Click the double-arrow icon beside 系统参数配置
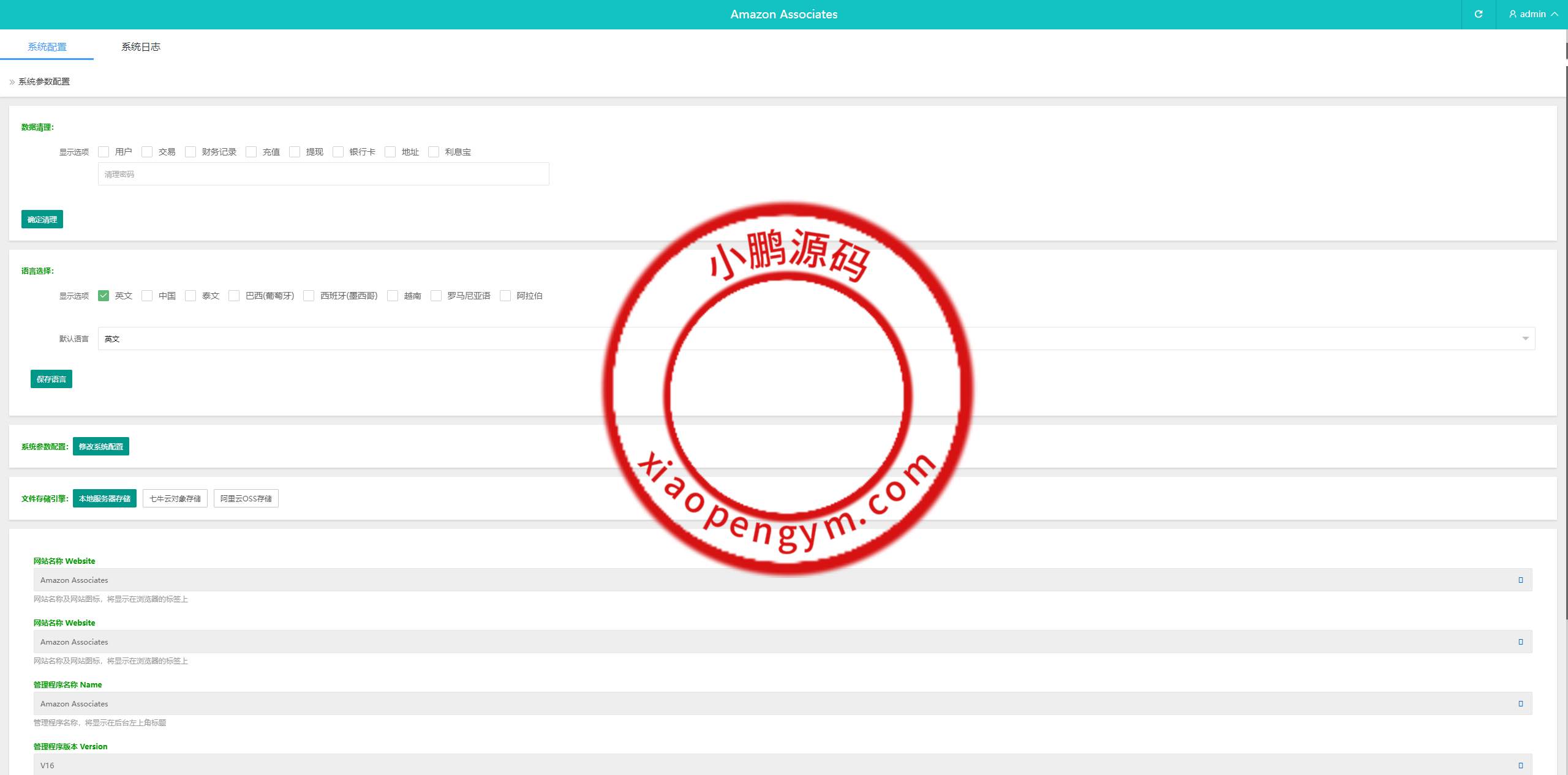This screenshot has height=775, width=1568. click(12, 82)
